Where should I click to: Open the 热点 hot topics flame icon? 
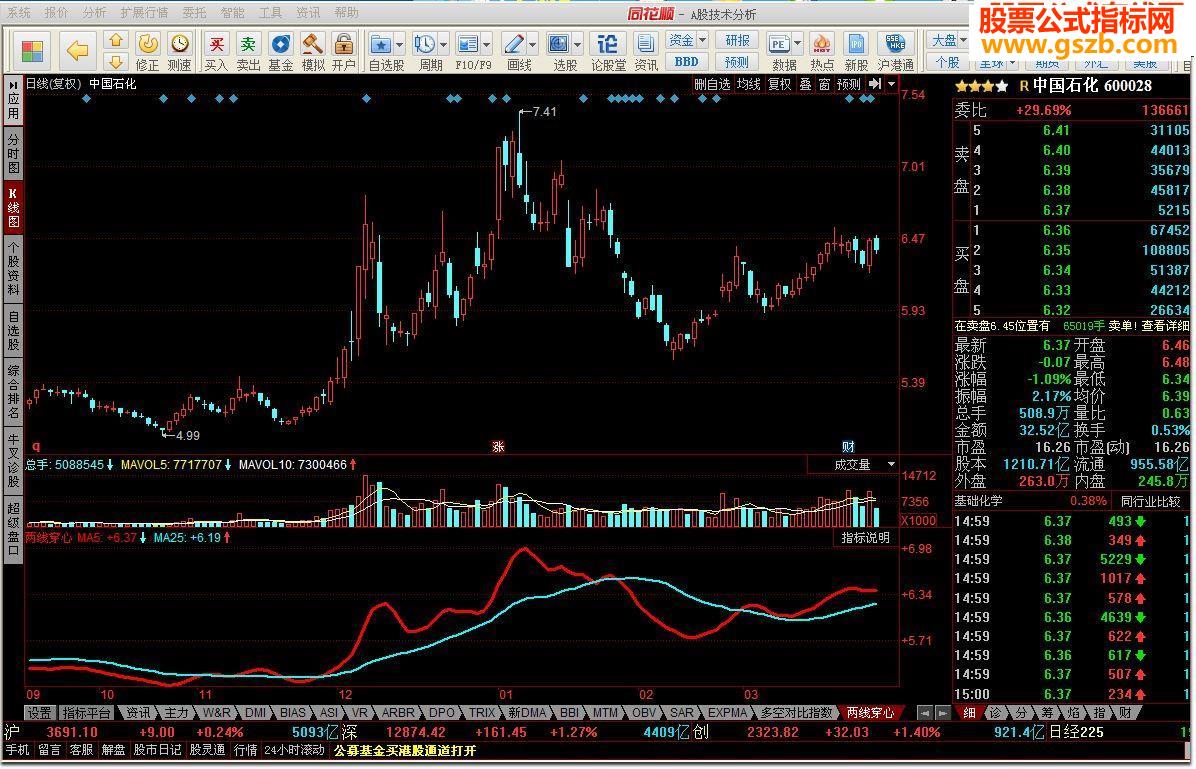click(x=821, y=44)
